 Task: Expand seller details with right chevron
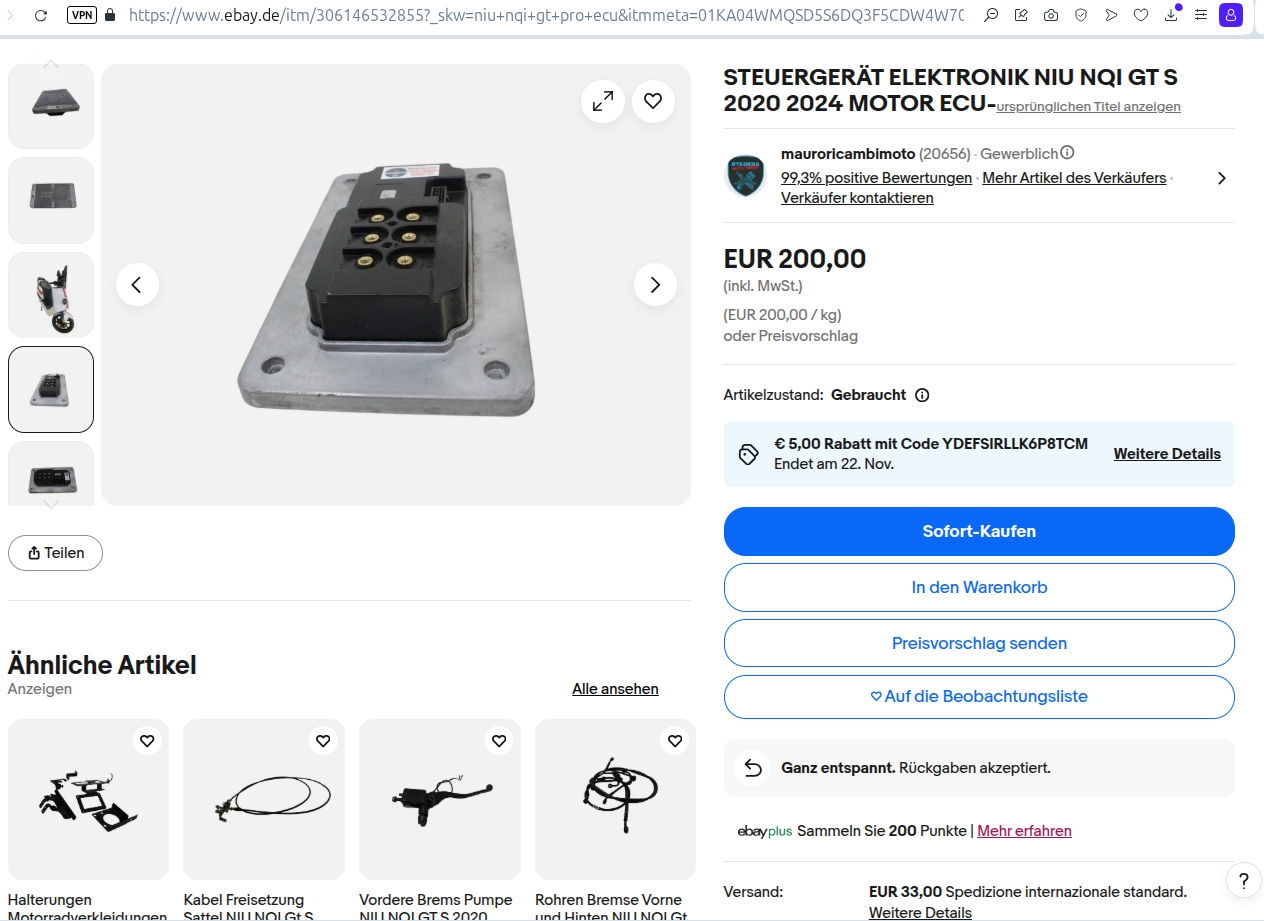point(1221,178)
